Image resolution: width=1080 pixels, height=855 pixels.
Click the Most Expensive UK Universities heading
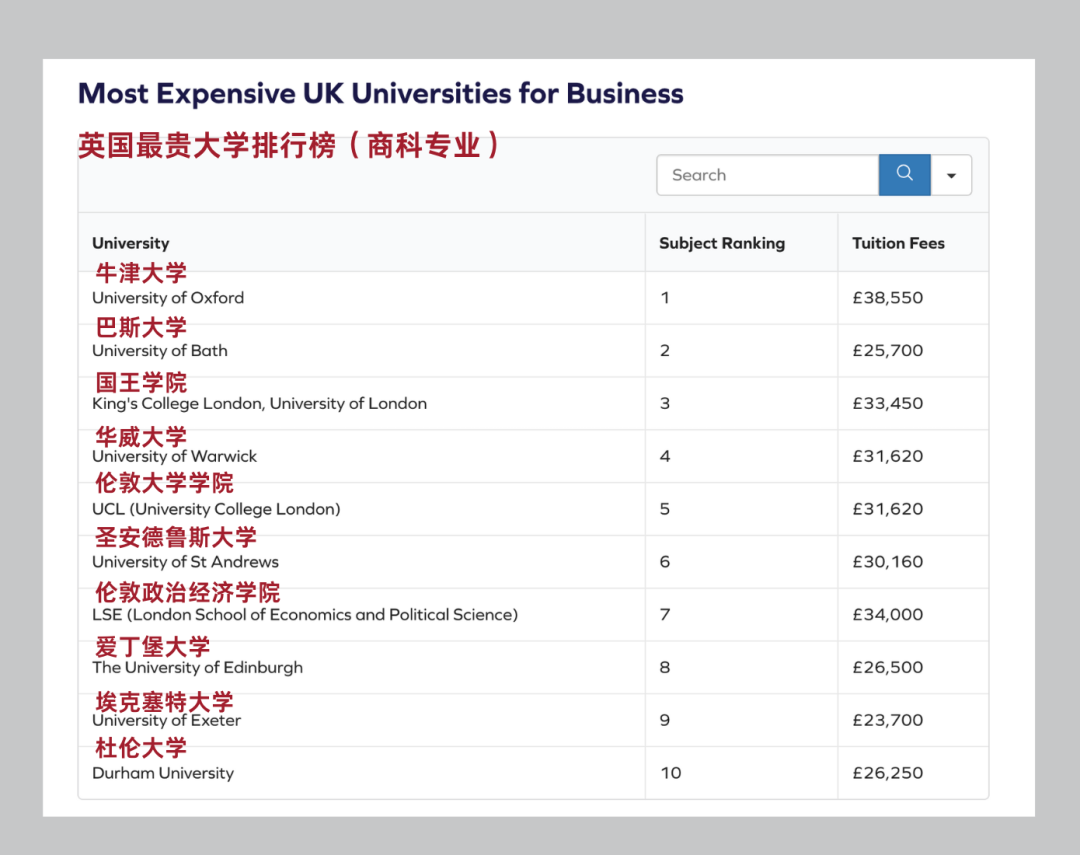[381, 94]
